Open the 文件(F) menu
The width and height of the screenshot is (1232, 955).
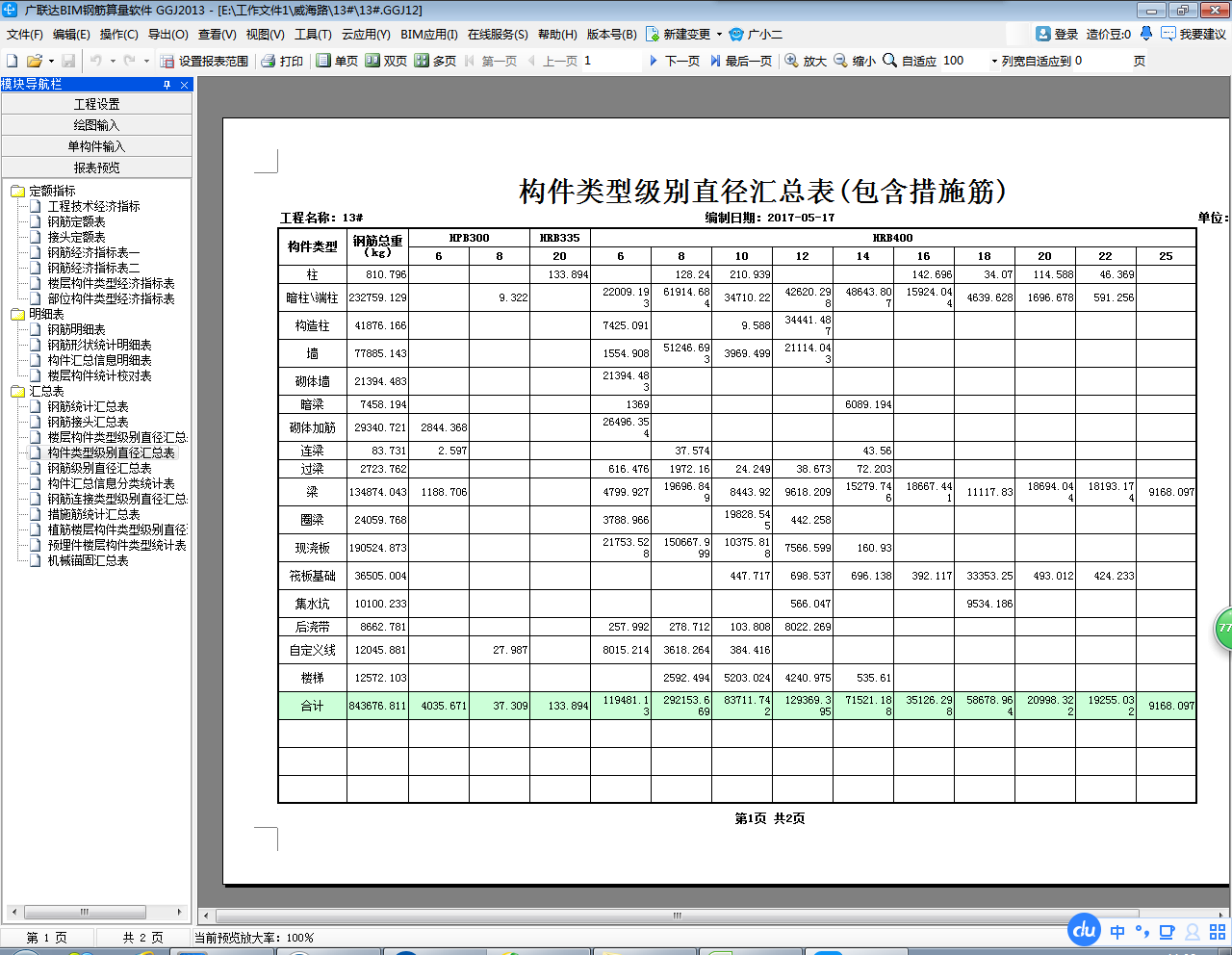(25, 34)
